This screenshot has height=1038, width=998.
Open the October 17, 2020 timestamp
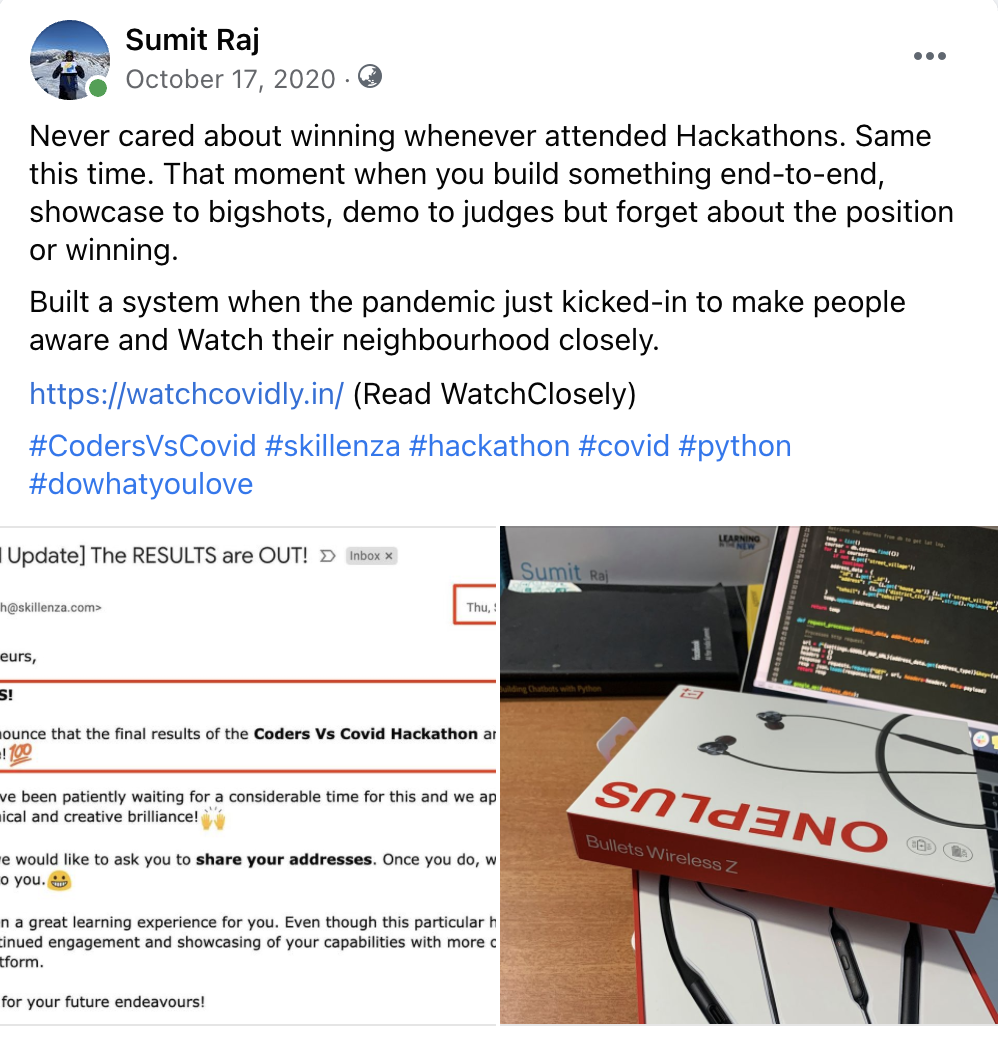(230, 79)
